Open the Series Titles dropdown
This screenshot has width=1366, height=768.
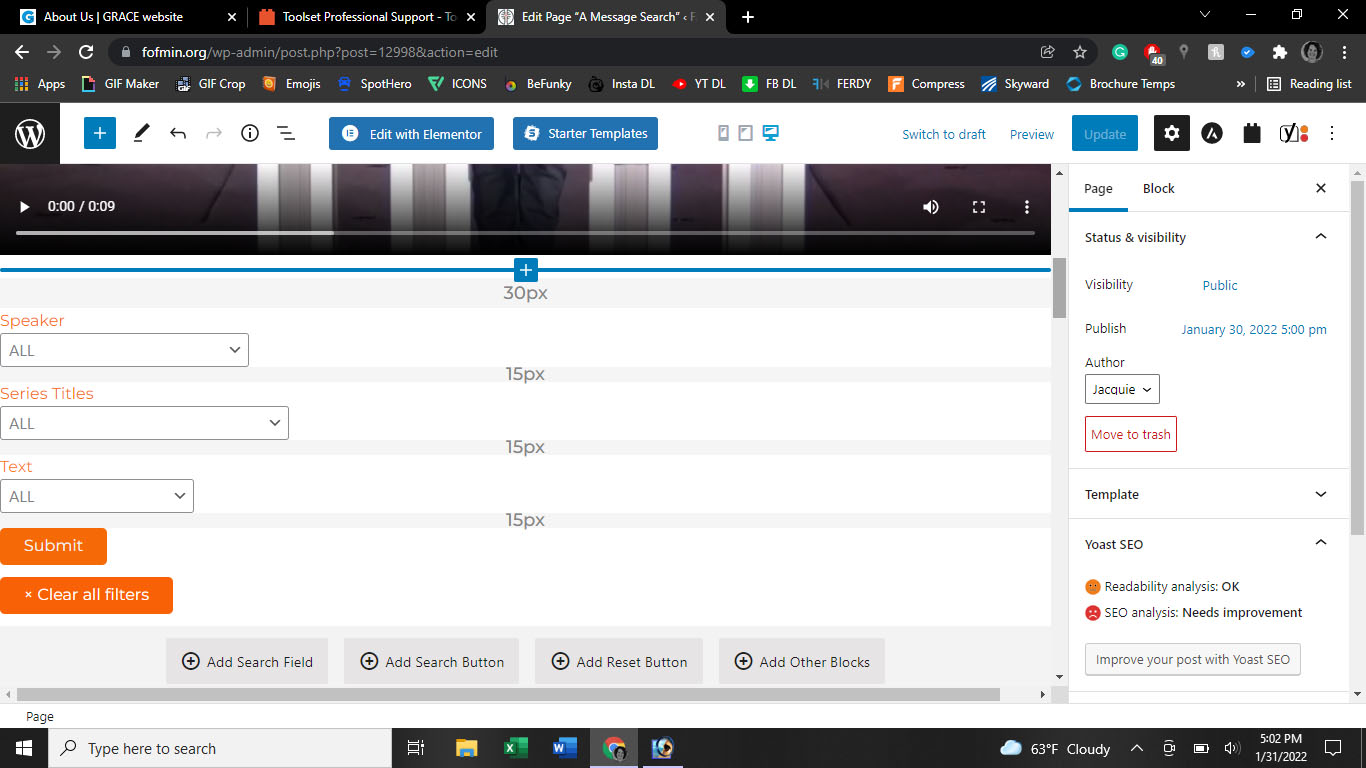coord(144,423)
